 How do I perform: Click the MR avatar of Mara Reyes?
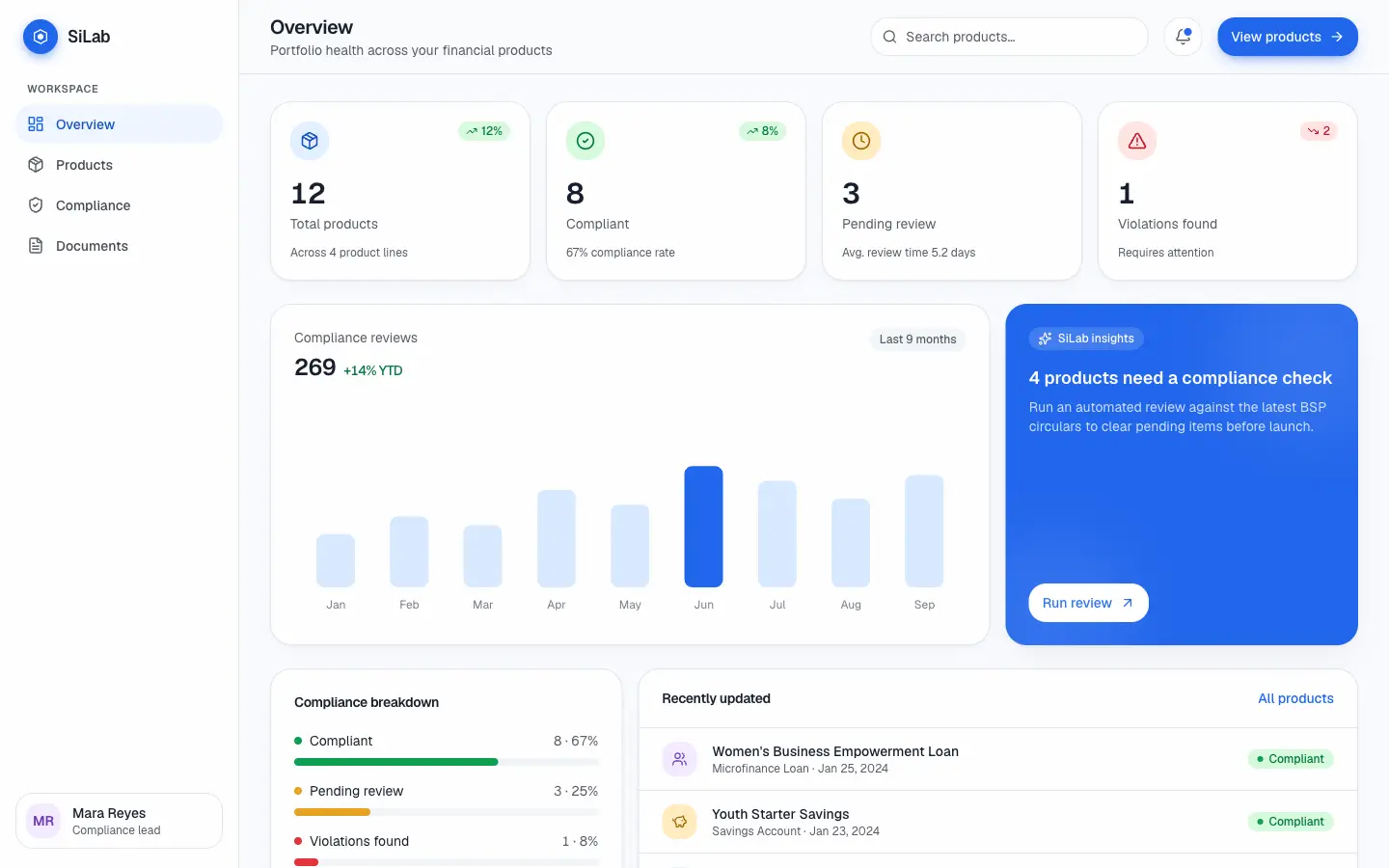click(x=43, y=821)
